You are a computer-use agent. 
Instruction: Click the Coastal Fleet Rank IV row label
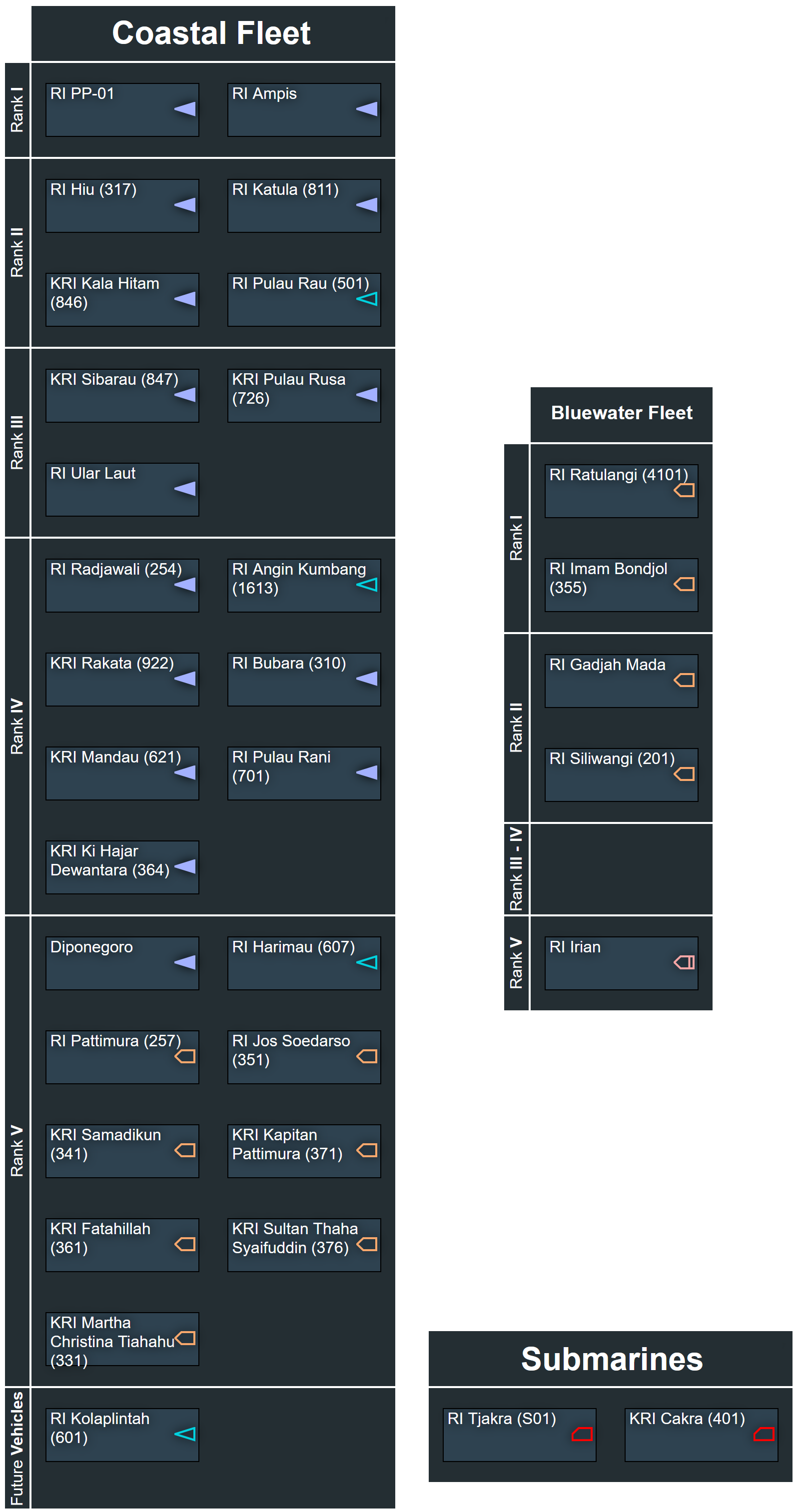click(17, 726)
